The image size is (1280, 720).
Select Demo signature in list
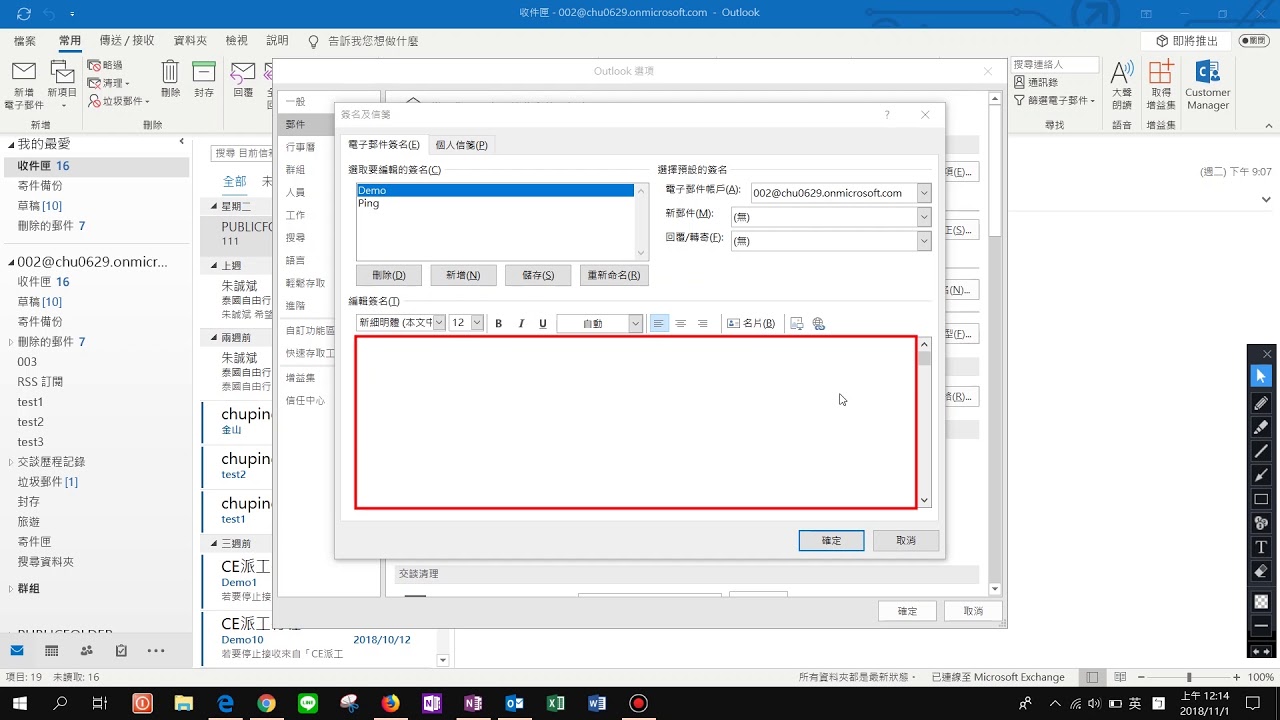(x=495, y=190)
